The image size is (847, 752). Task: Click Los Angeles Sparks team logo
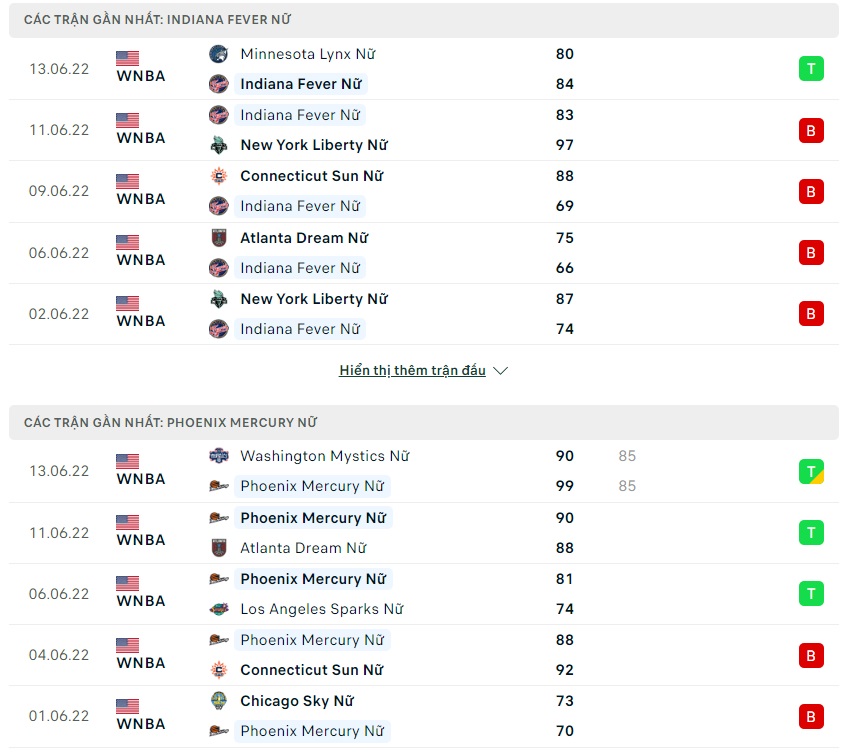tap(219, 609)
